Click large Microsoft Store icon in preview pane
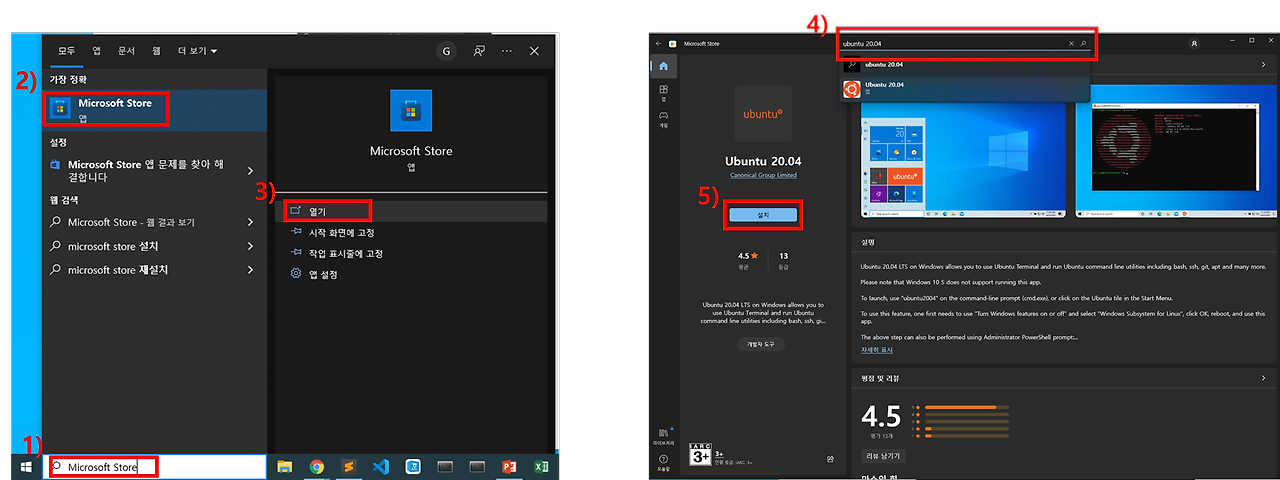Screen dimensions: 1280x480 411,111
